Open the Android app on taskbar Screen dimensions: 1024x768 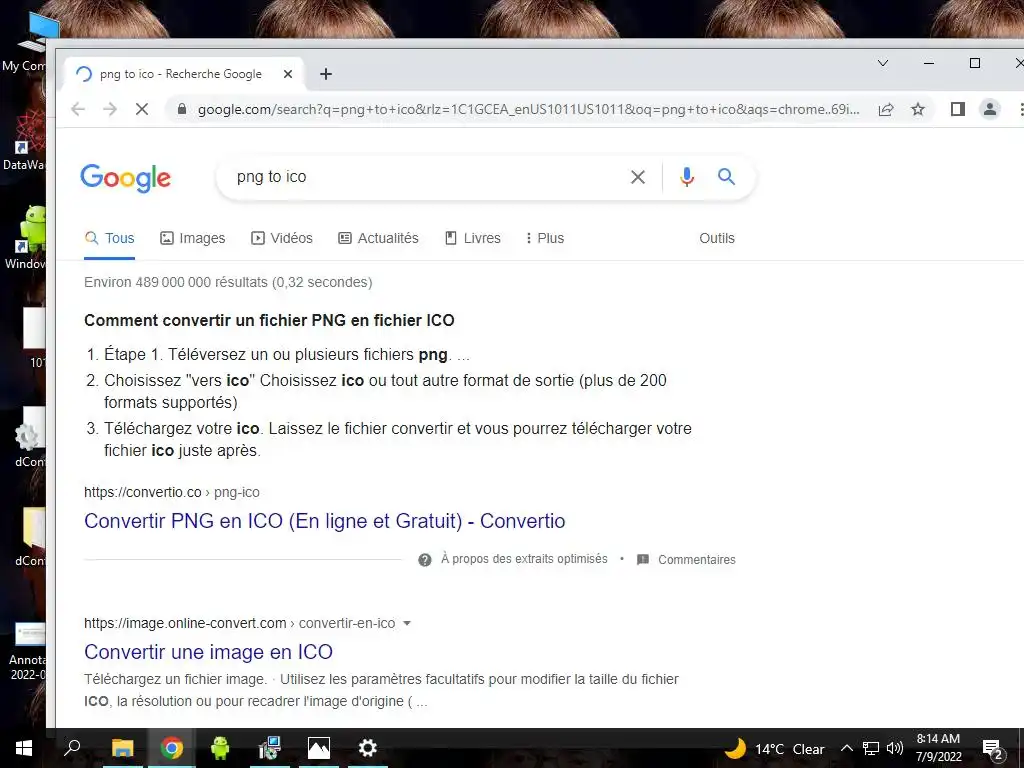(220, 748)
